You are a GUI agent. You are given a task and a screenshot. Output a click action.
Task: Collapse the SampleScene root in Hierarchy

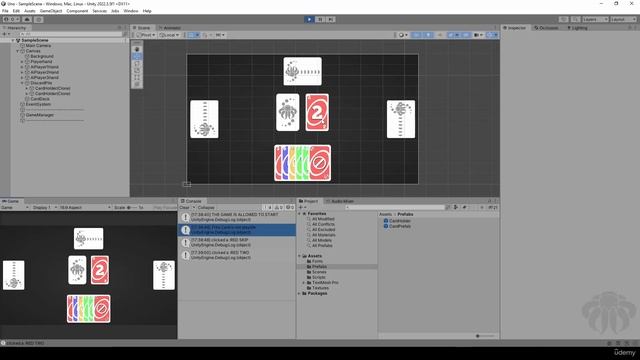click(x=13, y=40)
